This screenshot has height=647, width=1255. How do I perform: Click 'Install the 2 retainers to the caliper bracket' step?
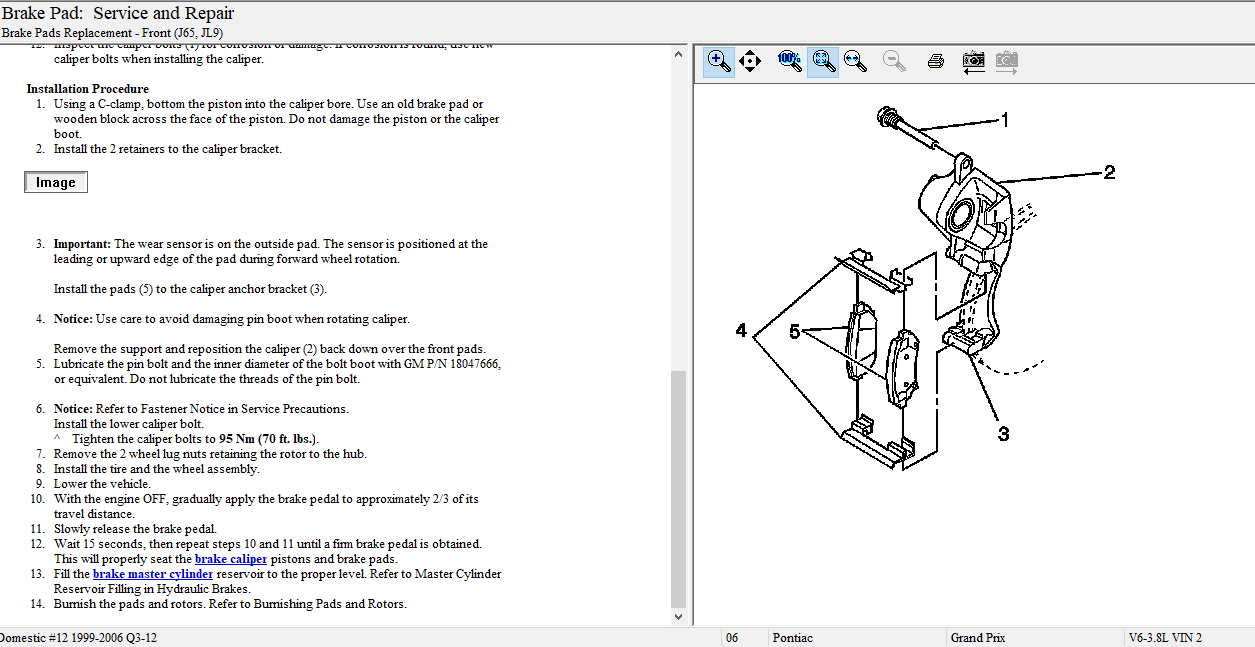(168, 149)
